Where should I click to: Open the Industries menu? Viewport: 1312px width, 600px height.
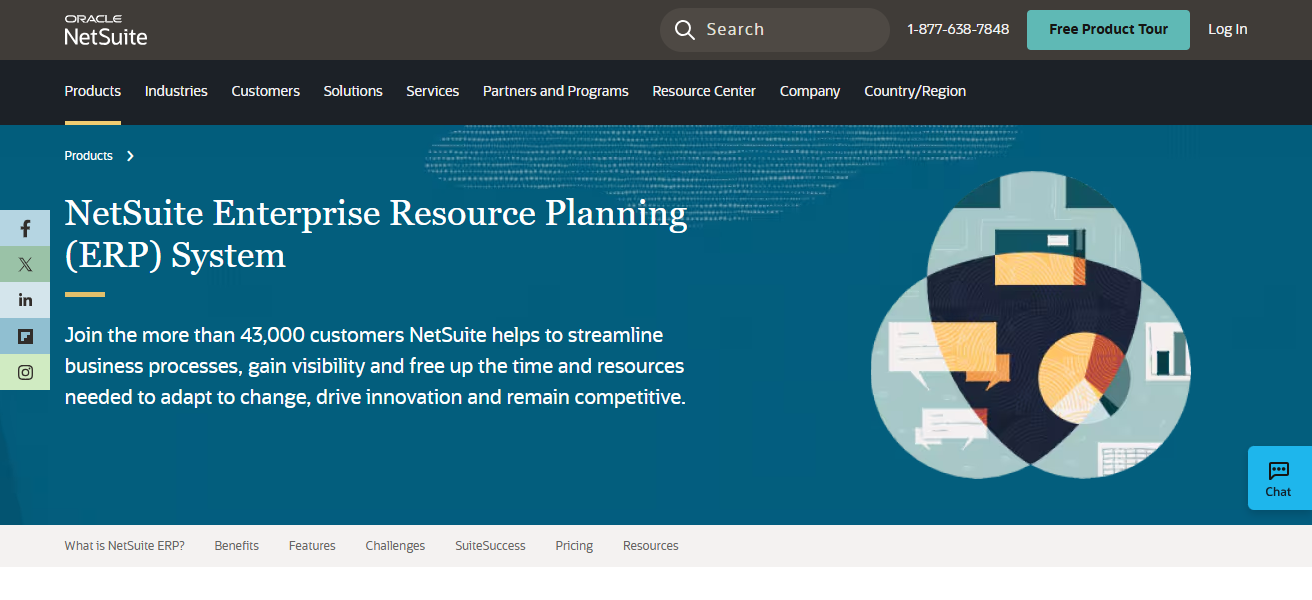176,91
